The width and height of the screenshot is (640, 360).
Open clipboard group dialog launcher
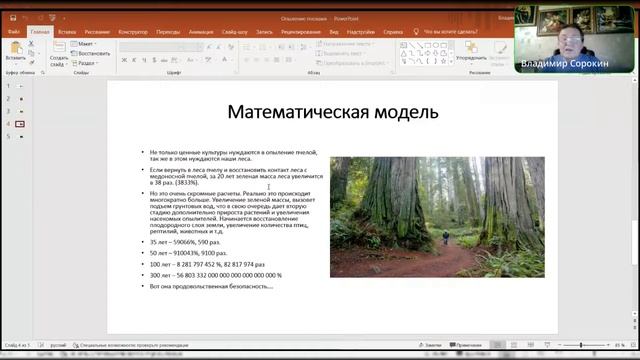(x=43, y=73)
